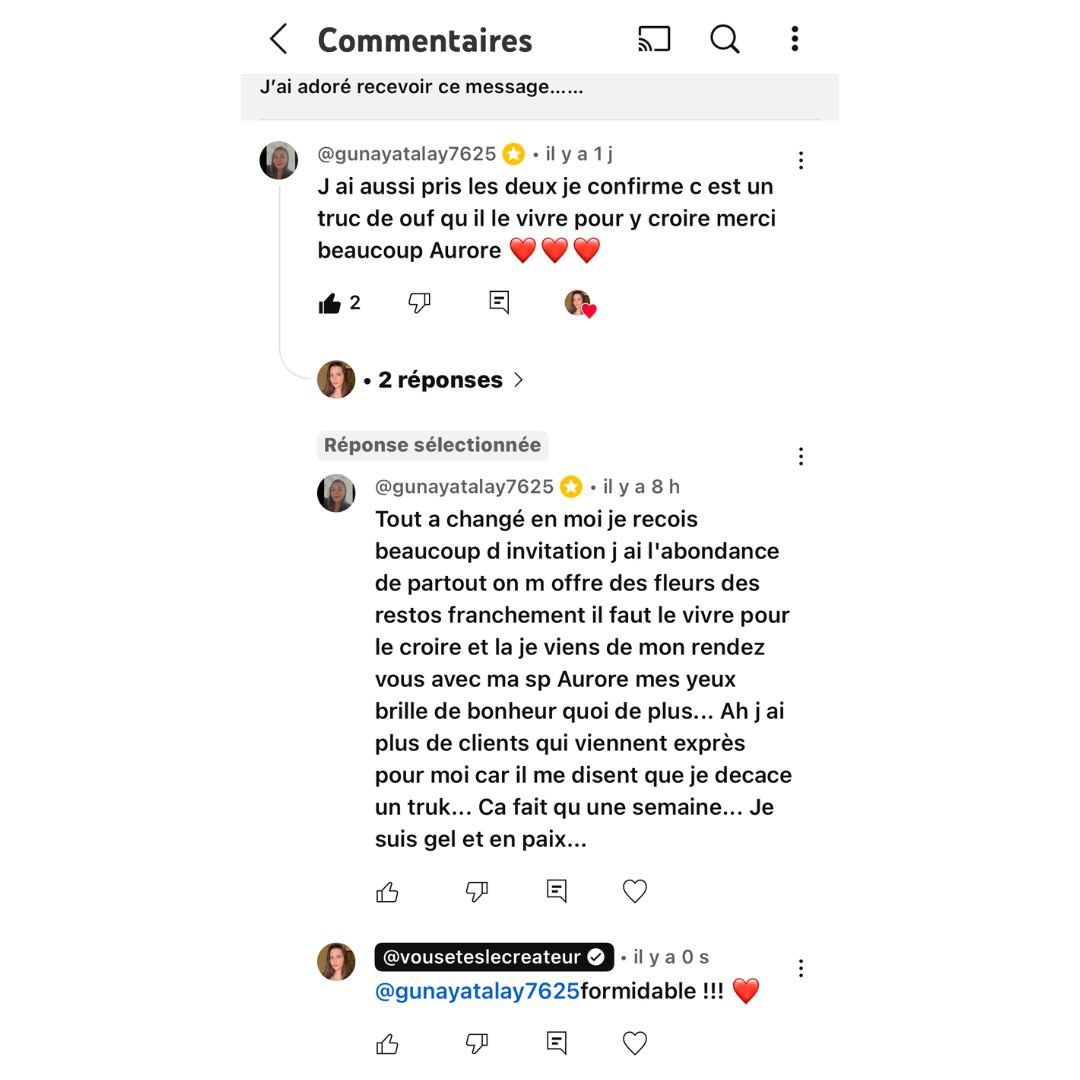Dislike the 'Tout a changé en moi' reply
Viewport: 1080px width, 1080px height.
(x=477, y=891)
